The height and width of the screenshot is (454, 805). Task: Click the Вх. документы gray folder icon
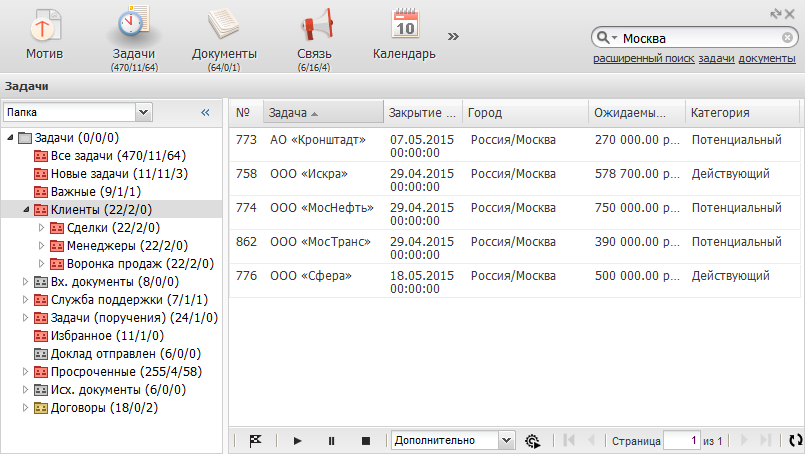[41, 282]
